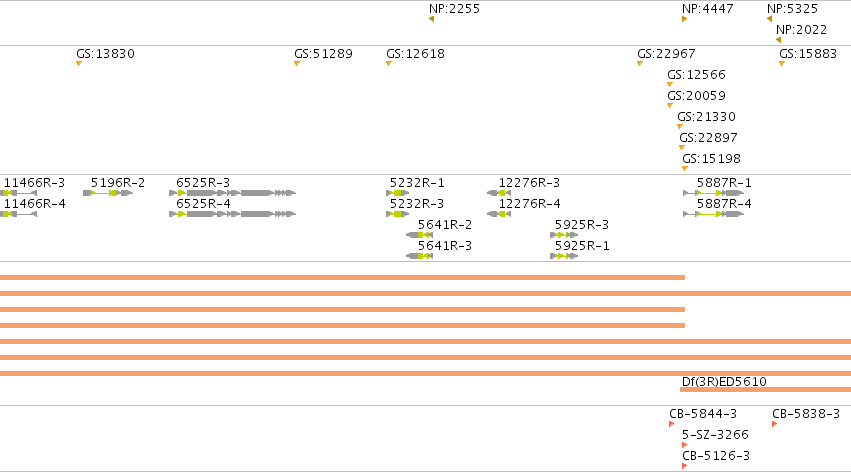Click the GS:51289 marker triangle
This screenshot has width=851, height=472.
point(297,64)
